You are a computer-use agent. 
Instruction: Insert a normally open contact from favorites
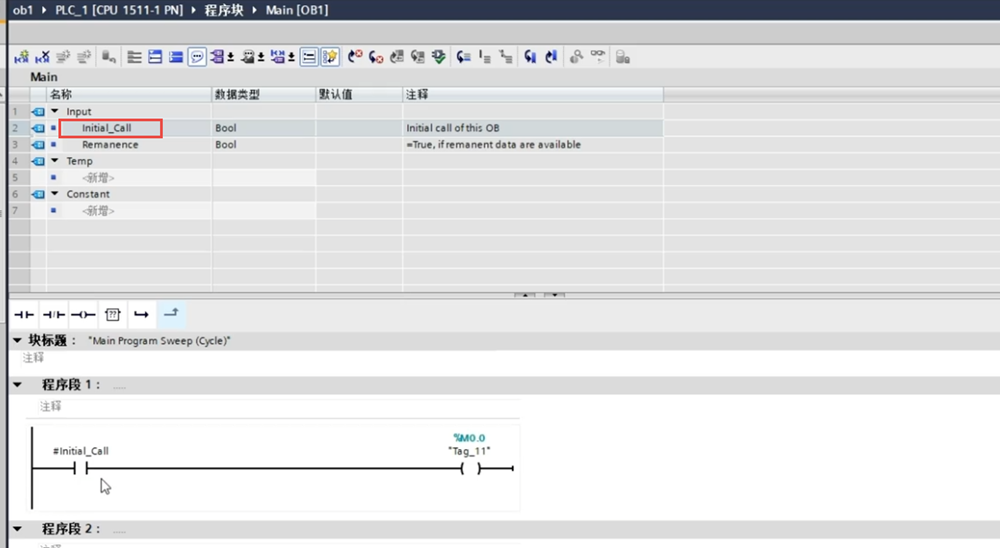point(23,314)
